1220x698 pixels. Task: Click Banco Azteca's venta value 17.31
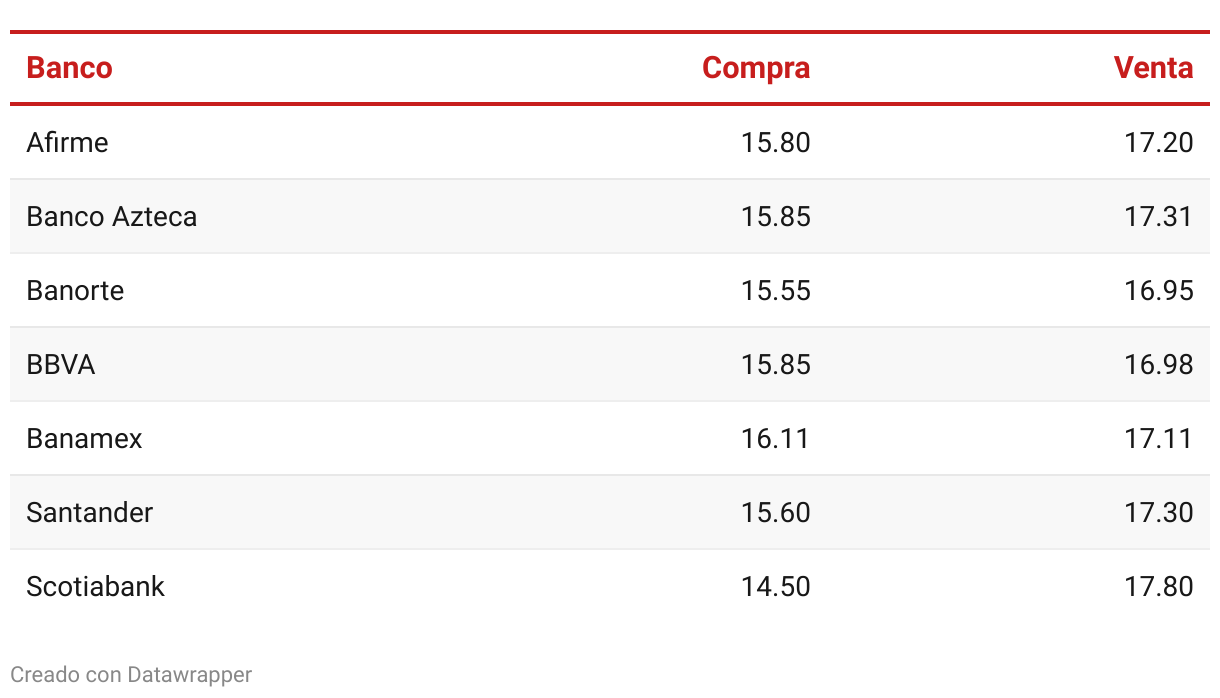pyautogui.click(x=1159, y=216)
